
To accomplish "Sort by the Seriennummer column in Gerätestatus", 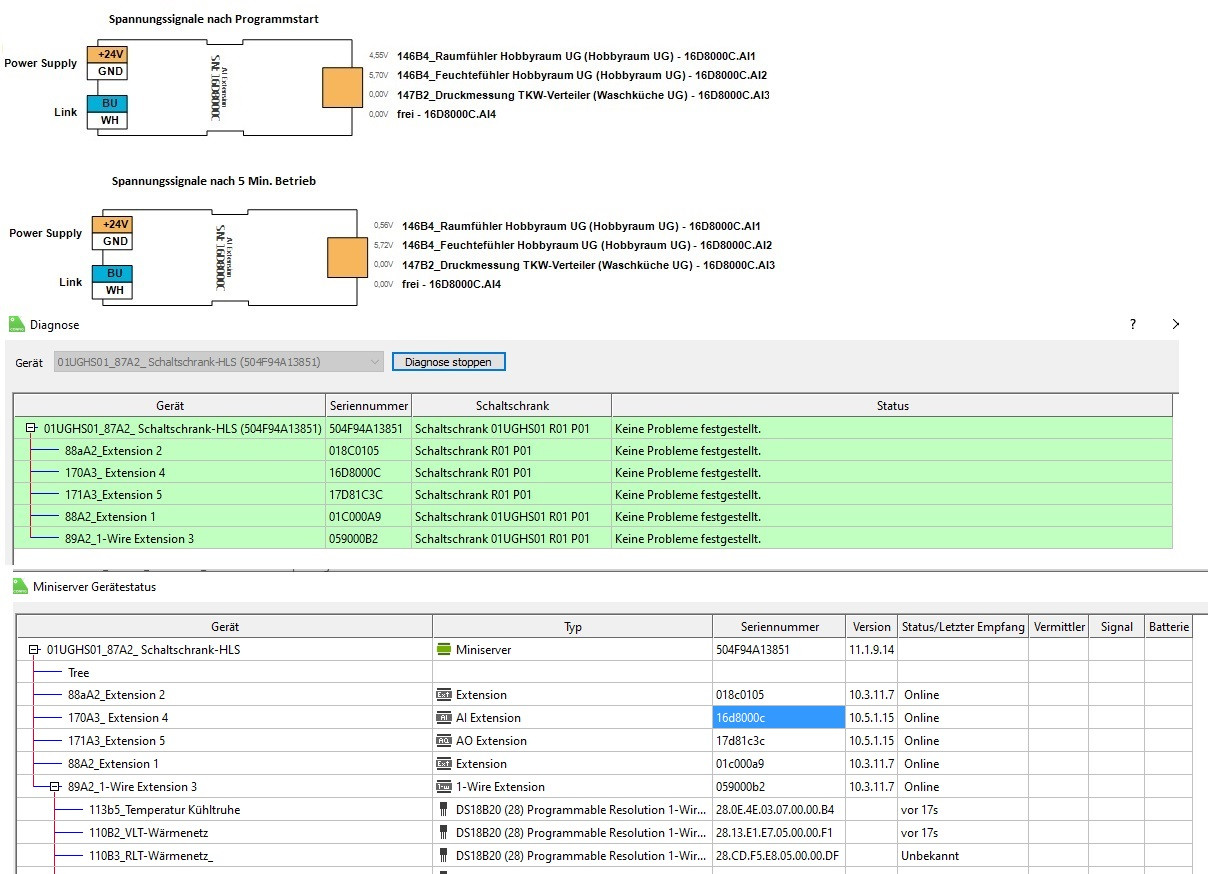I will click(x=779, y=627).
